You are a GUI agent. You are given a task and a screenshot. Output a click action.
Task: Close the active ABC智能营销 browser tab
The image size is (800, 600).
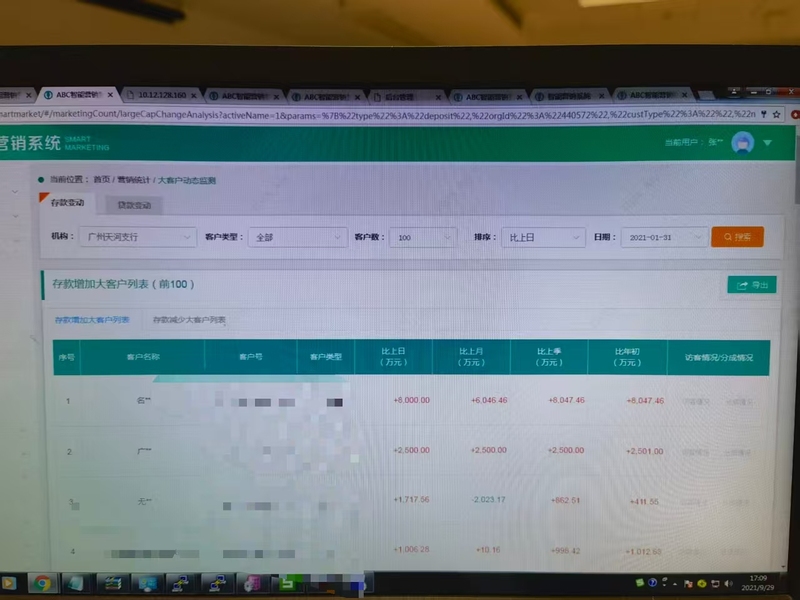coord(110,95)
